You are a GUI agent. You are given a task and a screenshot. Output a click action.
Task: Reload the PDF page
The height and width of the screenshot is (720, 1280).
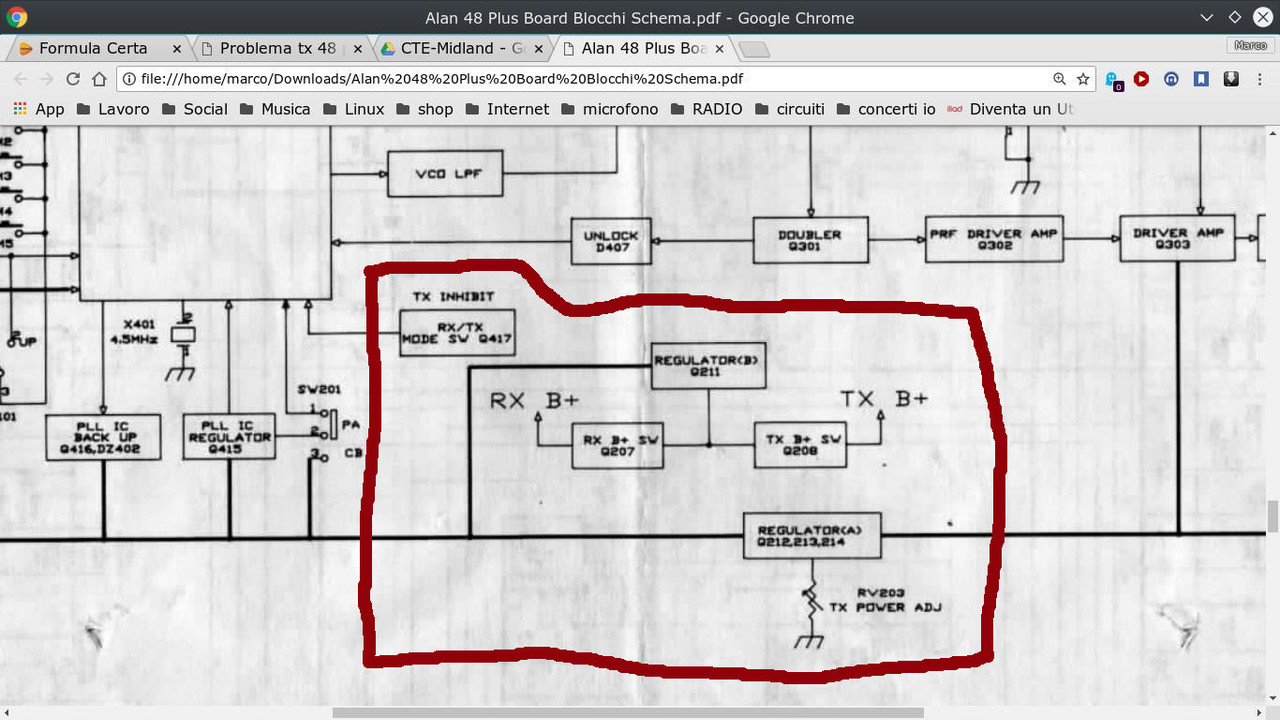tap(73, 79)
